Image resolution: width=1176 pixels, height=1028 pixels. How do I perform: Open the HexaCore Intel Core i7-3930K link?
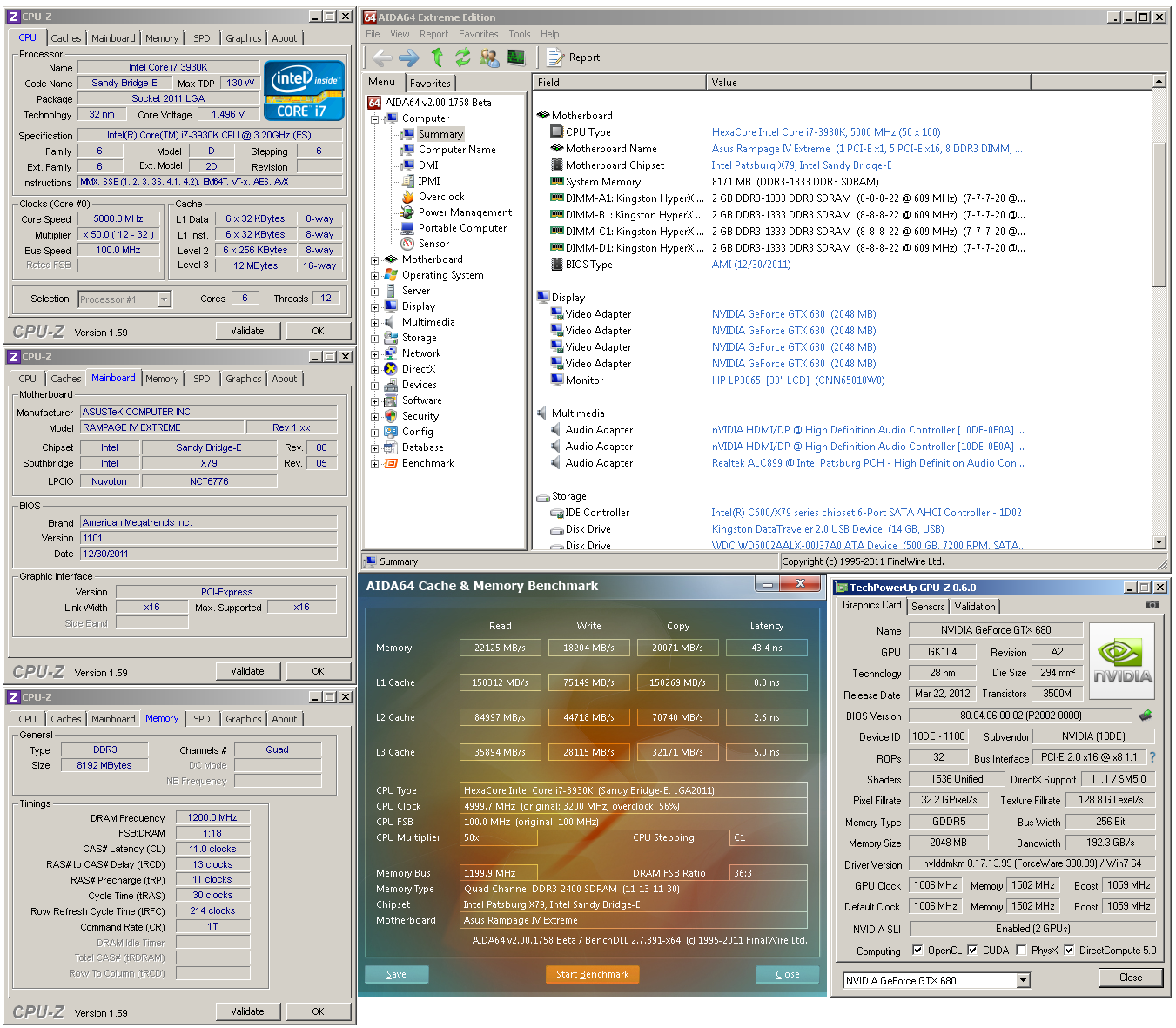(x=826, y=132)
